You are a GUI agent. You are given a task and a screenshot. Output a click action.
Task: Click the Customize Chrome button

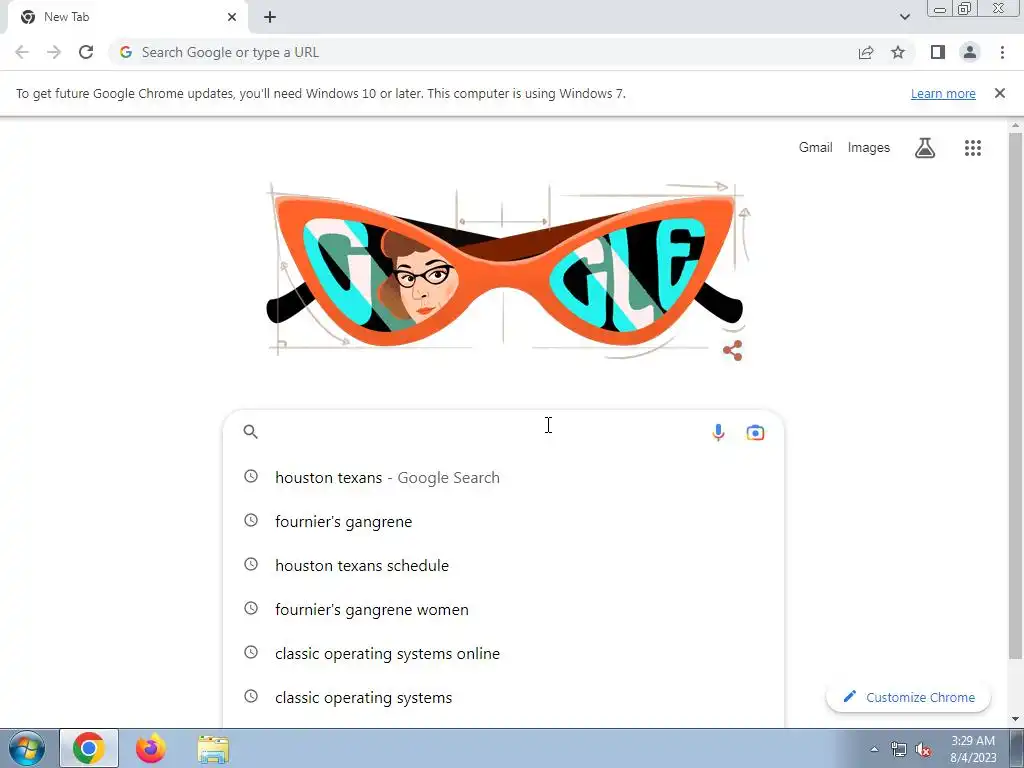pos(908,697)
